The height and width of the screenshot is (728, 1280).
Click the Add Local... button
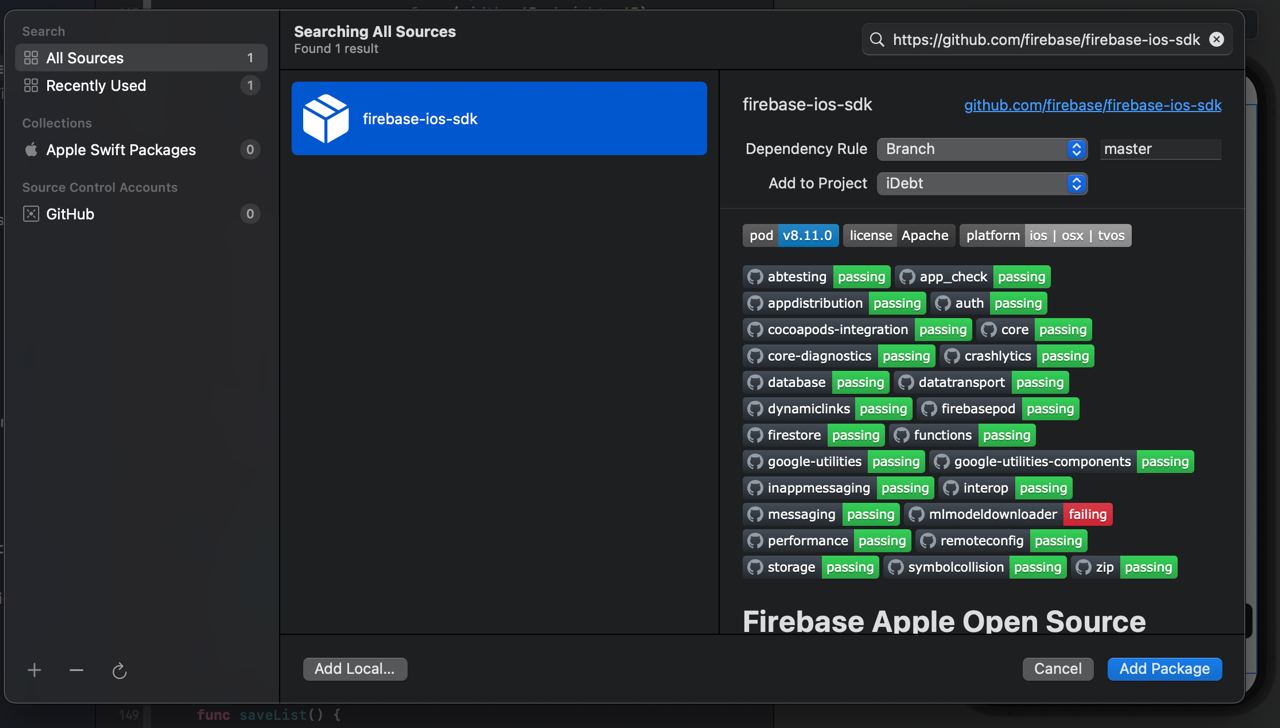355,669
